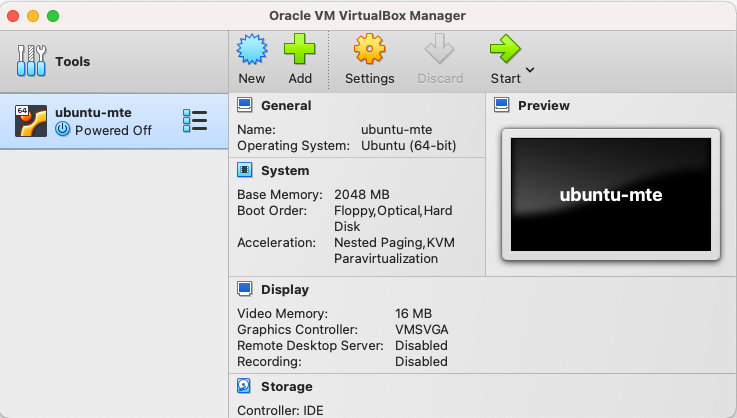
Task: Click the Storage section disk icon
Action: 244,386
